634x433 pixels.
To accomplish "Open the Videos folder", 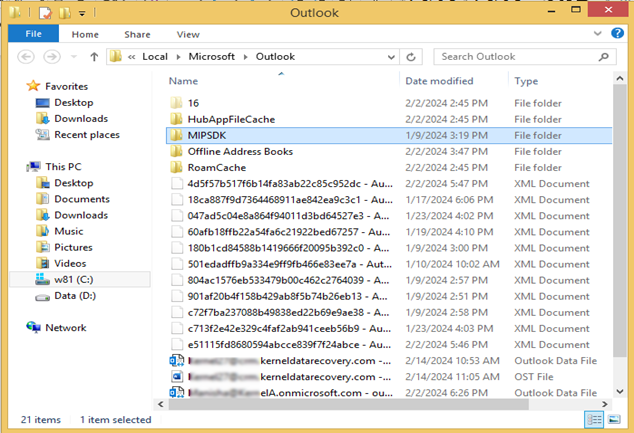I will 70,263.
